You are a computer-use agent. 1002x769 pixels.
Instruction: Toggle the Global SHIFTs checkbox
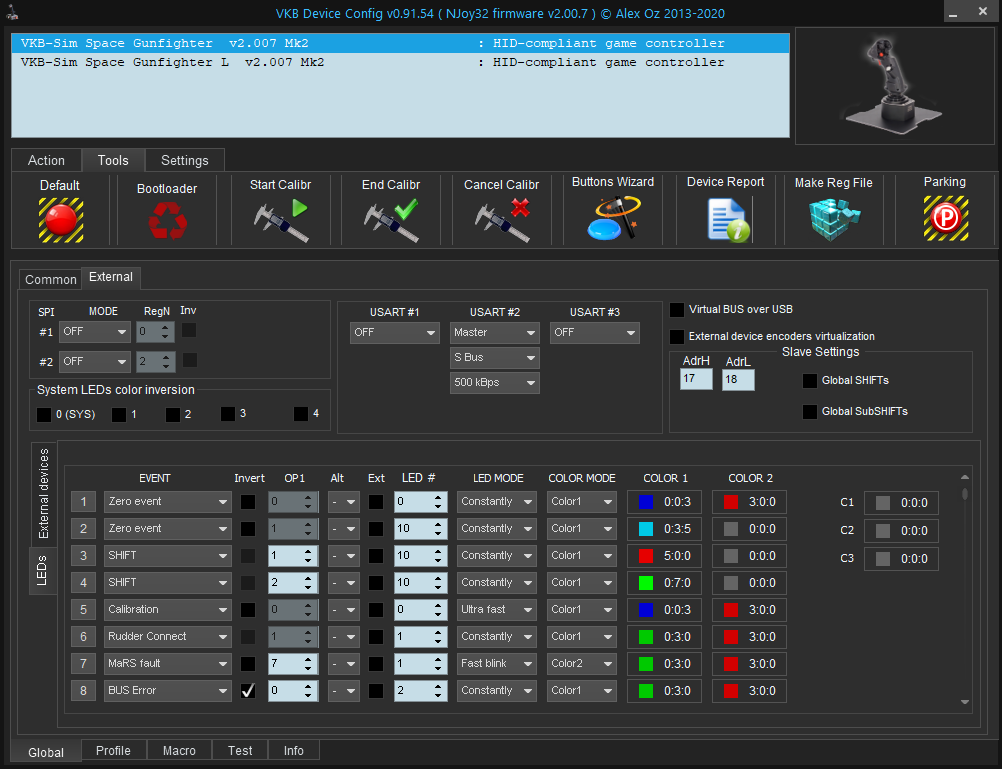click(x=810, y=381)
